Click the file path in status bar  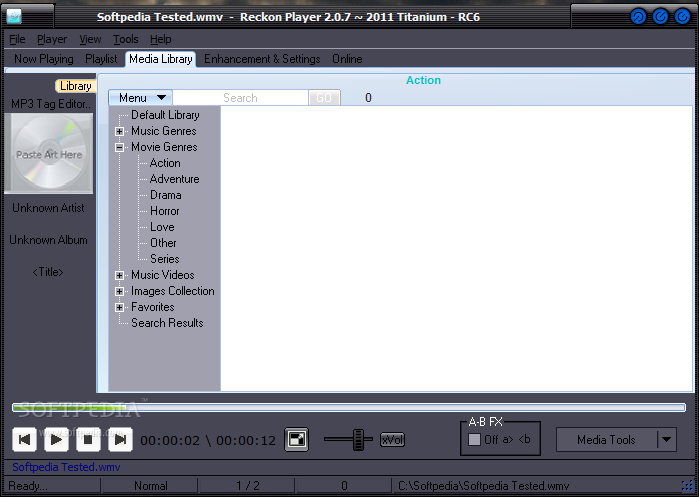483,486
